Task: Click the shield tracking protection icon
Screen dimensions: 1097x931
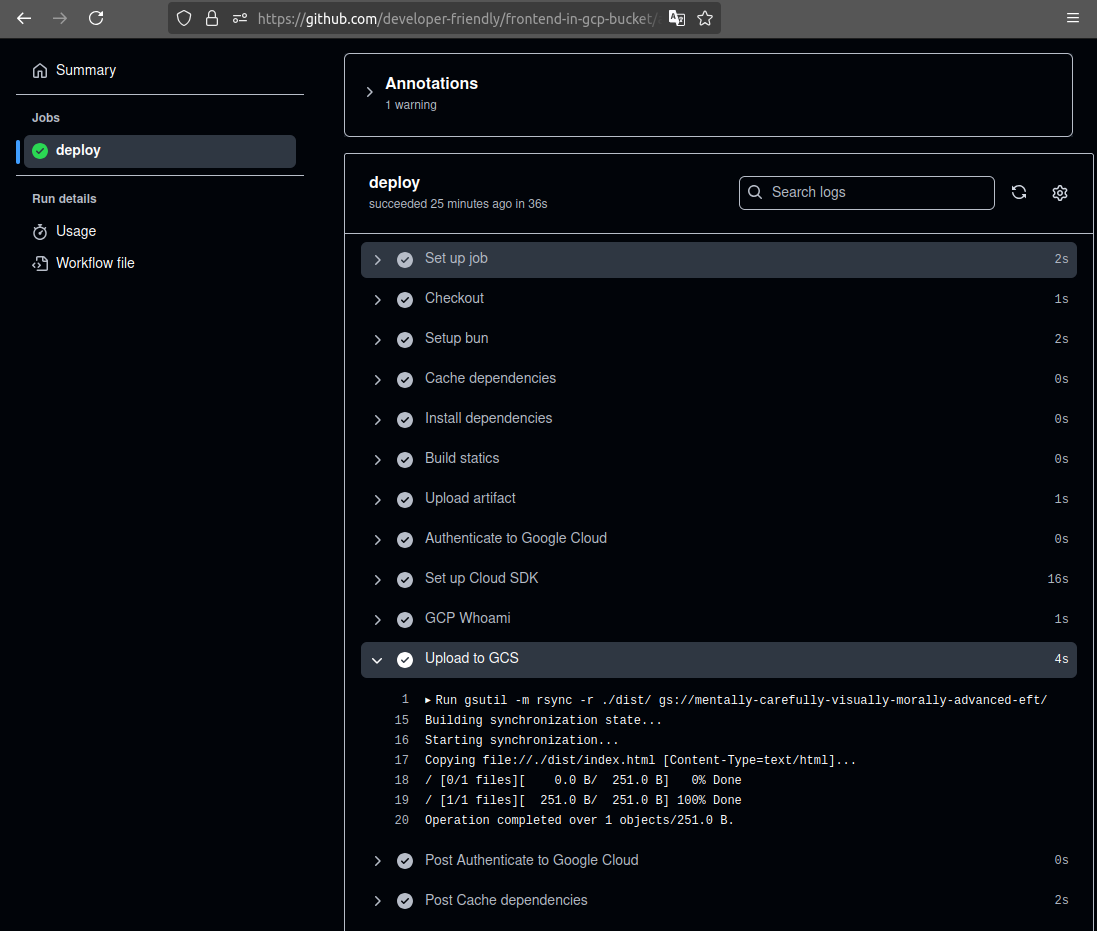Action: [183, 18]
